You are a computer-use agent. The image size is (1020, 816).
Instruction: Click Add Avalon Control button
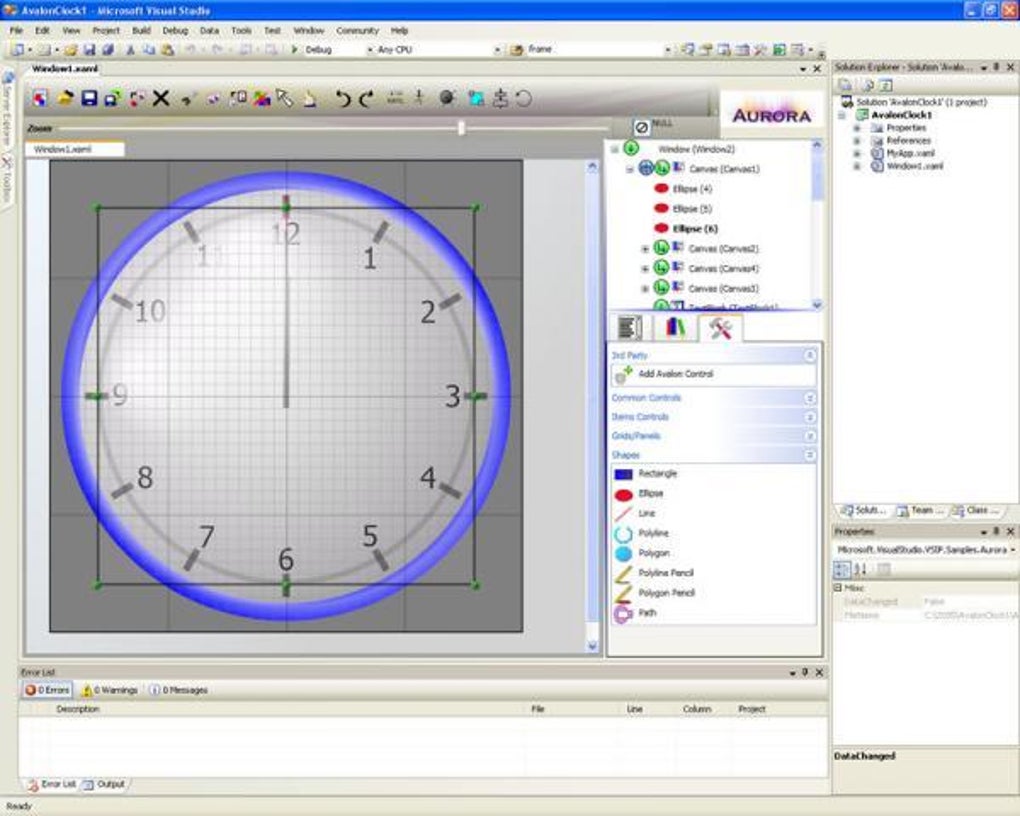[x=676, y=374]
